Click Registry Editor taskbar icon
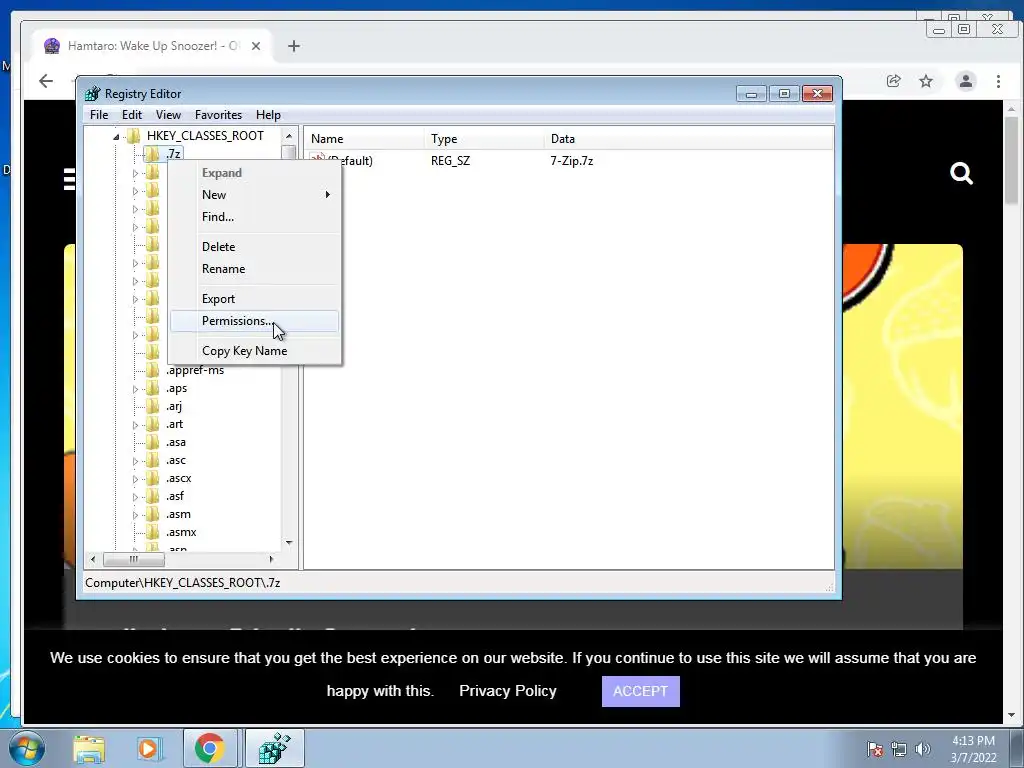Viewport: 1024px width, 768px height. tap(274, 748)
